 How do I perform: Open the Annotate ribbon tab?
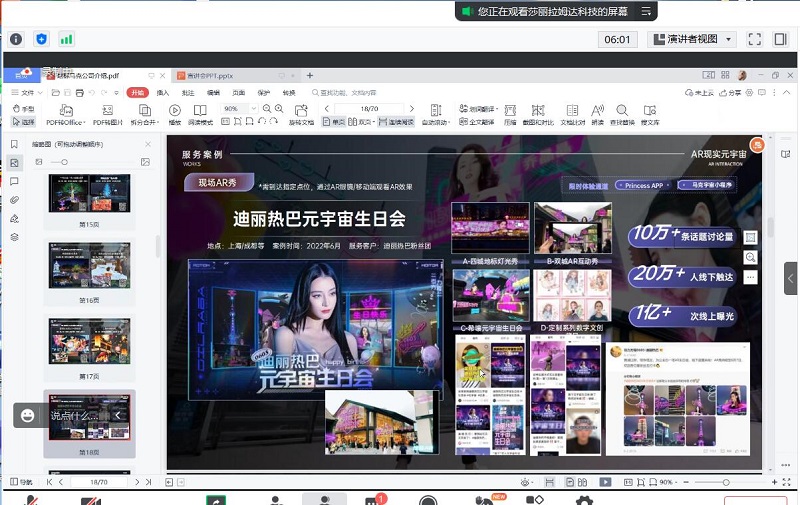188,92
